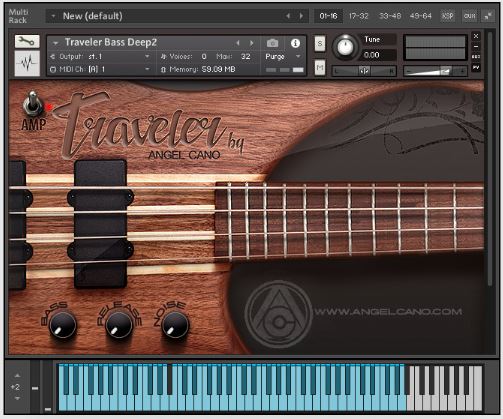Mute the Traveler Bass instrument
503x419 pixels.
click(x=320, y=68)
